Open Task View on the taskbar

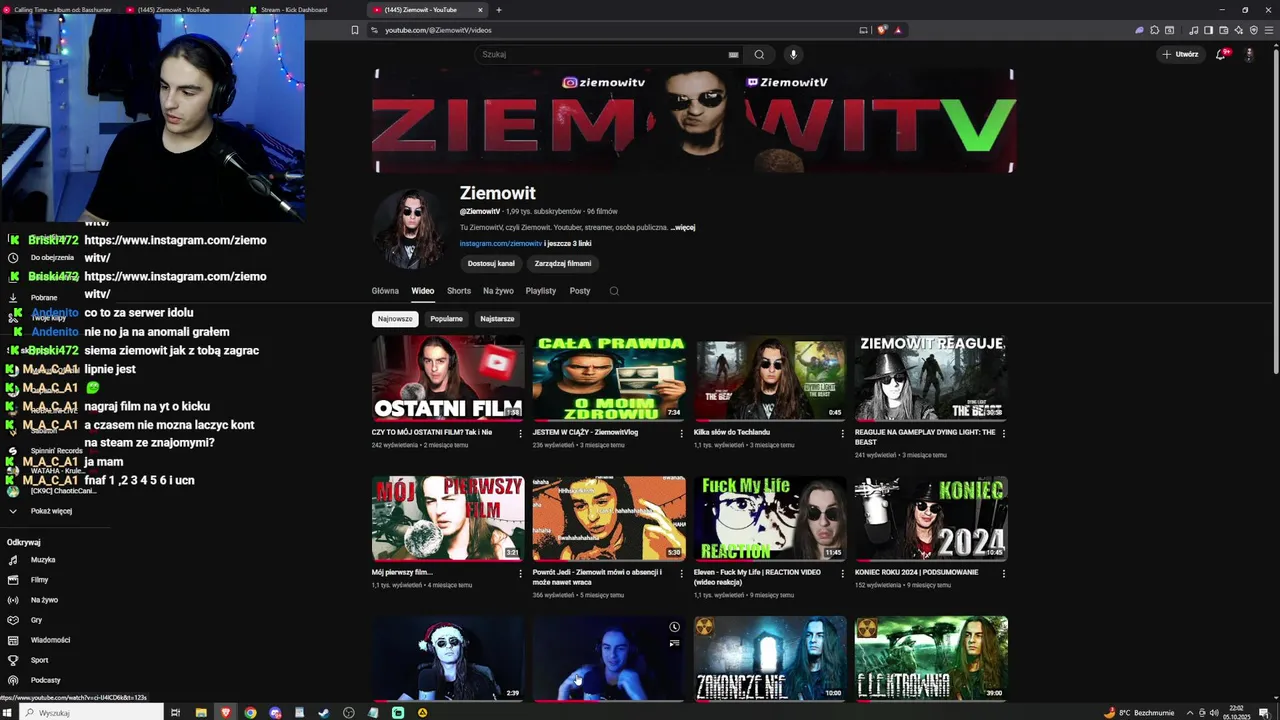175,712
